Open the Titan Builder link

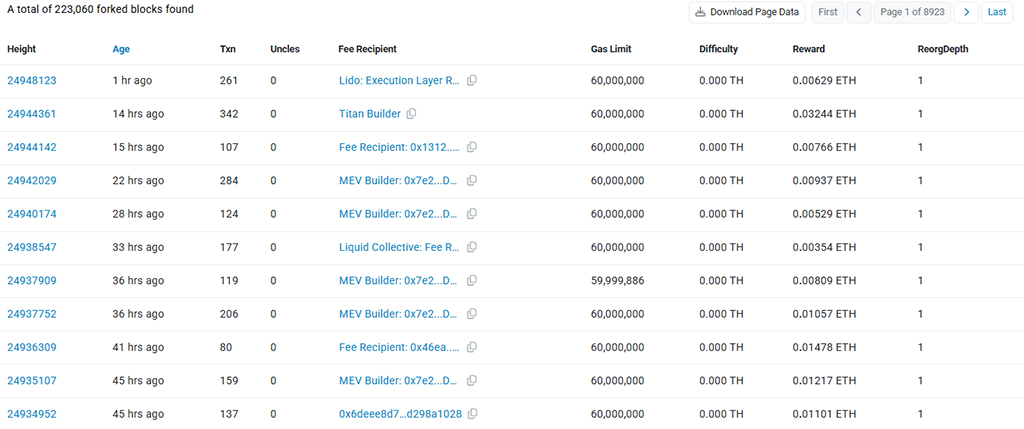(x=369, y=114)
